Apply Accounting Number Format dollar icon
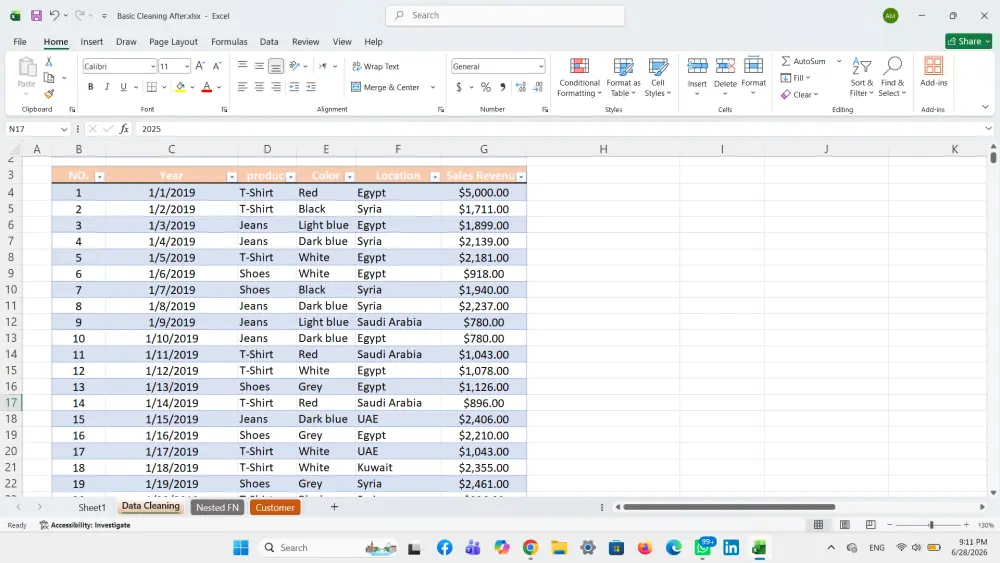This screenshot has height=563, width=1000. click(x=459, y=87)
